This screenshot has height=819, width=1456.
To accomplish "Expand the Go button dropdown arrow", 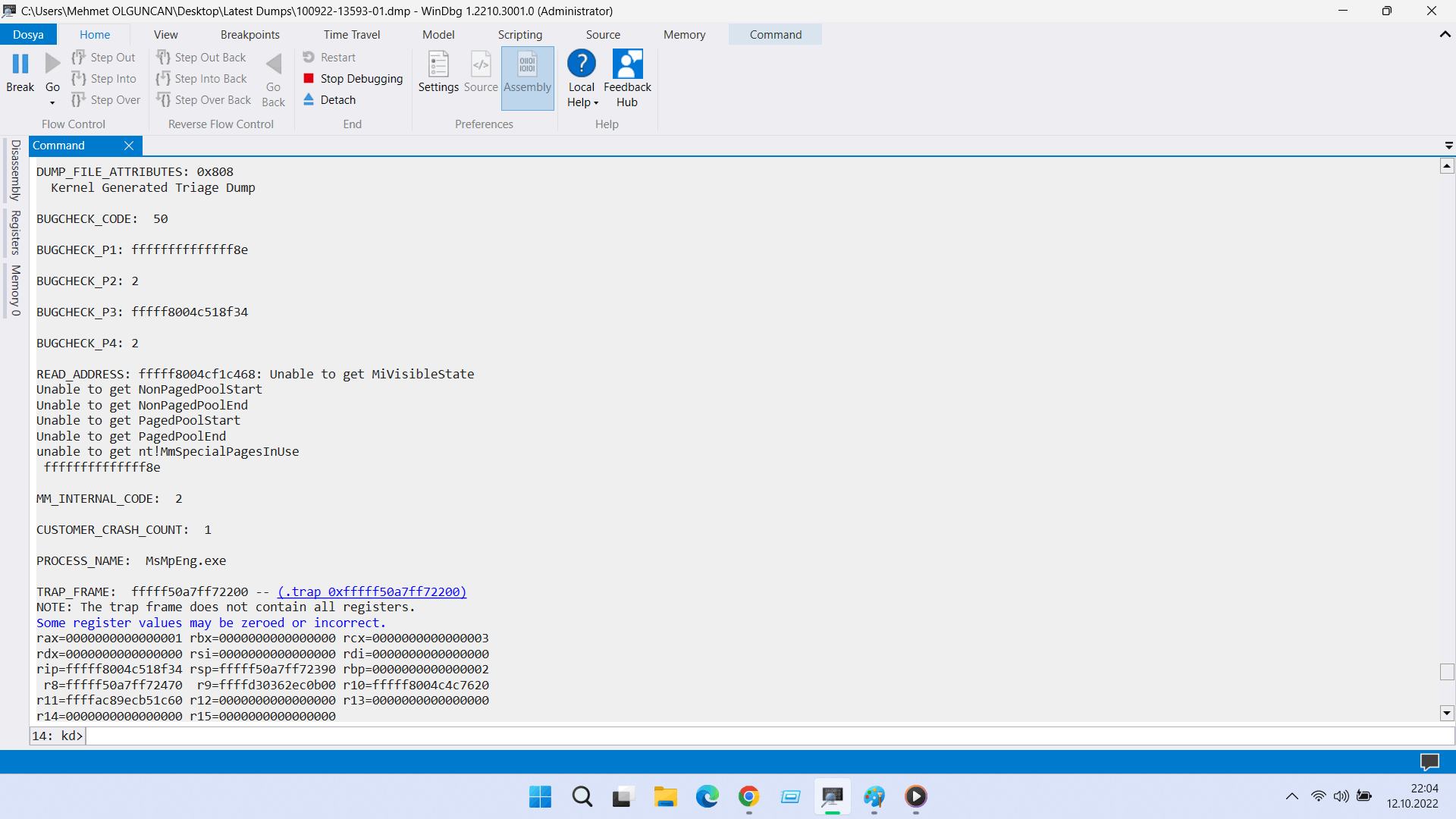I will pyautogui.click(x=52, y=103).
